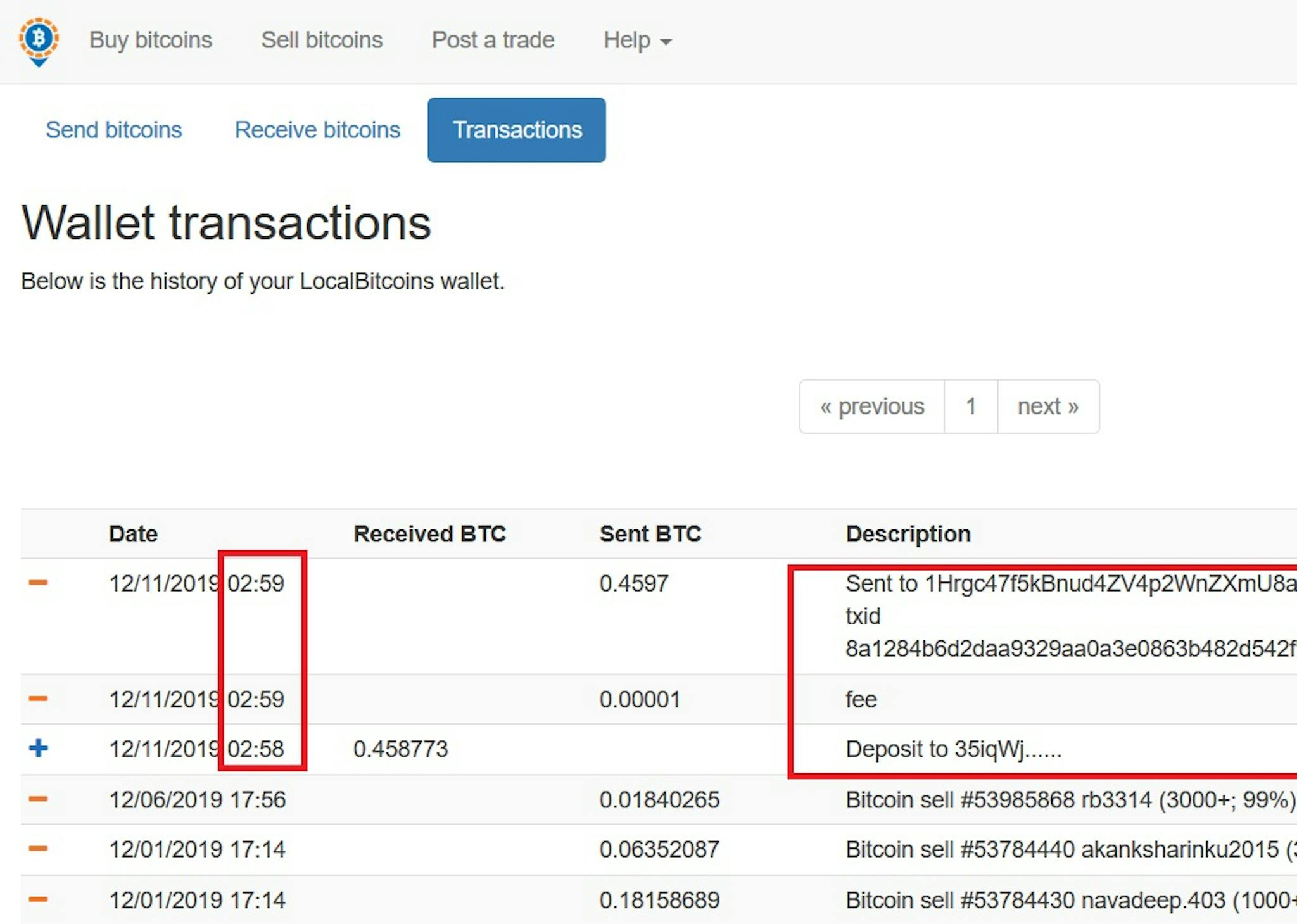This screenshot has width=1297, height=924.
Task: Open Bitcoin sell #53784430 navadeep.403 entry
Action: [1071, 900]
